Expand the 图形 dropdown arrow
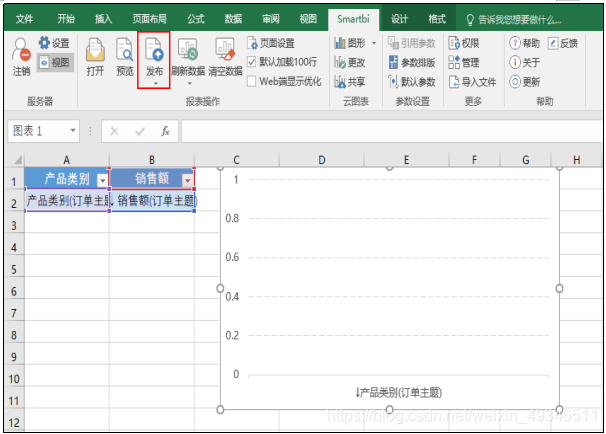606x434 pixels. tap(374, 43)
